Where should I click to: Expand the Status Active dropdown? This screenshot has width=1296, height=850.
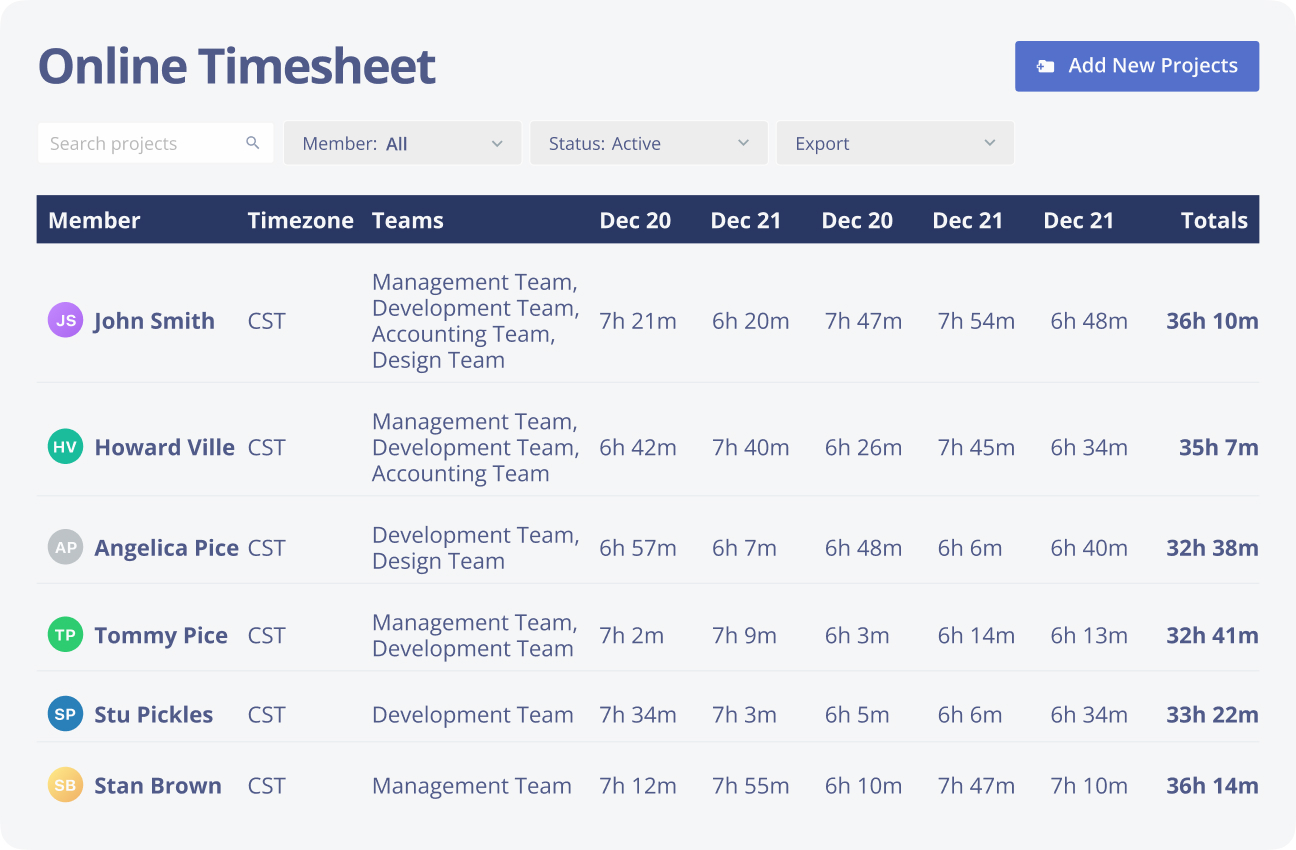648,143
